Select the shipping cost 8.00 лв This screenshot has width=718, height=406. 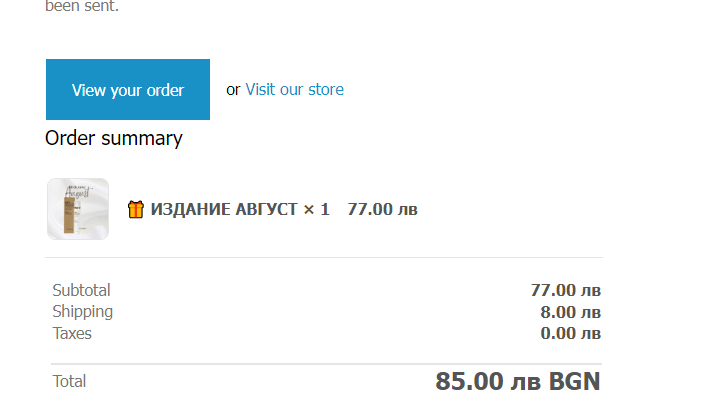570,311
